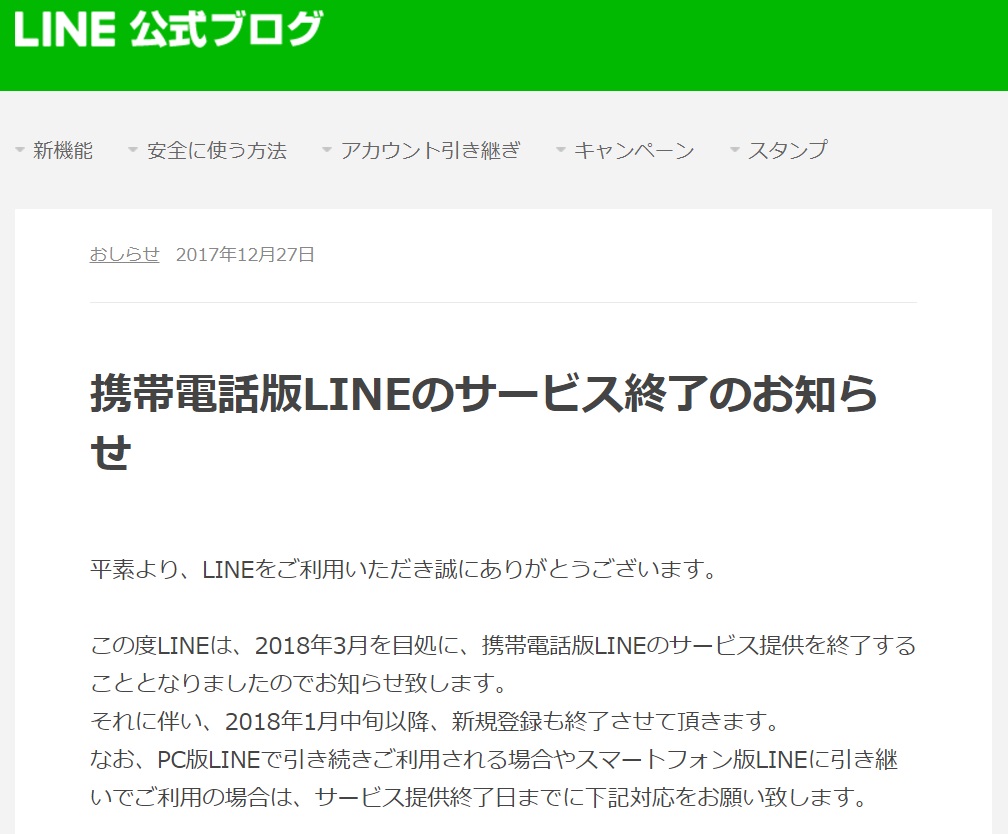Open the キャンペーン menu item
Viewport: 1008px width, 834px height.
(634, 151)
